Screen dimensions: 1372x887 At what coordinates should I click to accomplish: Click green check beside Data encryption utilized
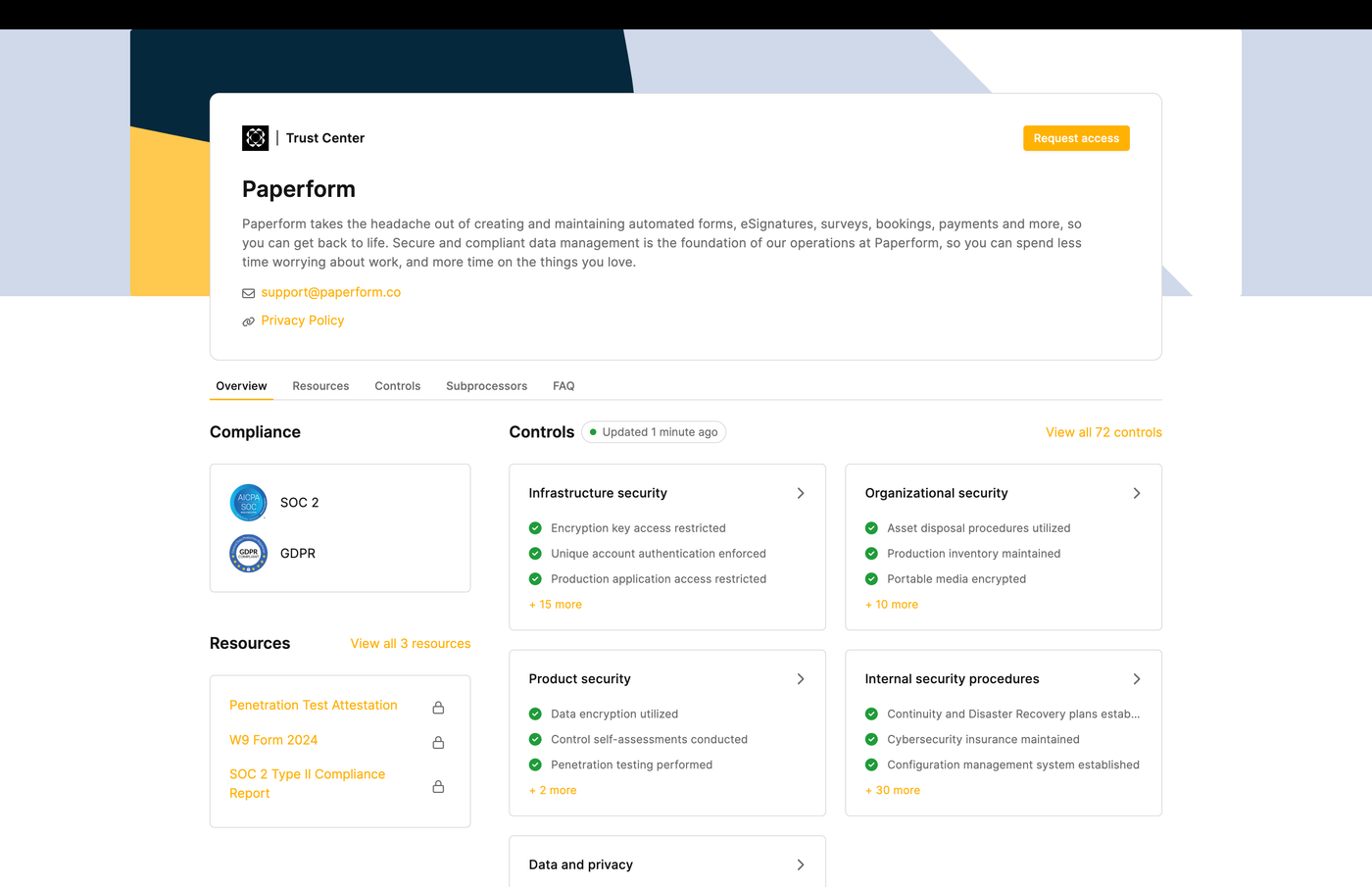535,715
